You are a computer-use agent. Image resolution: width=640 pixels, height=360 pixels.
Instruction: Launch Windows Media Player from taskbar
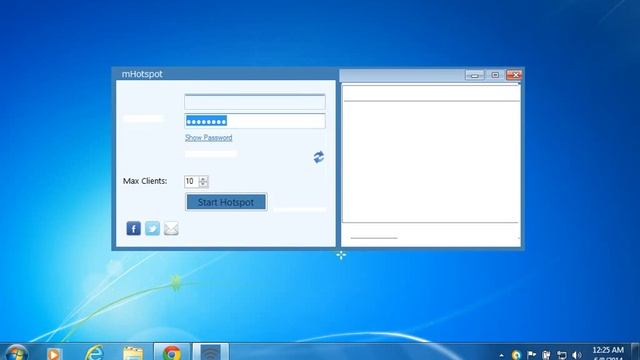[54, 353]
